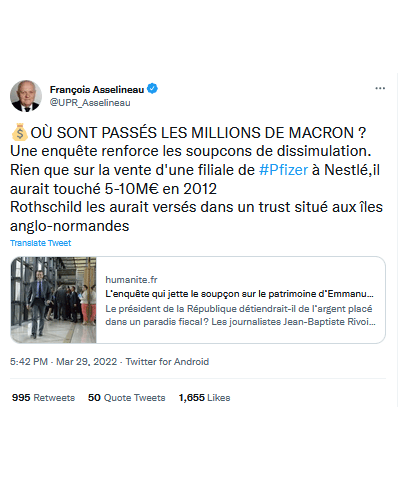The image size is (405, 492).
Task: Click the blue verified badge icon
Action: pyautogui.click(x=152, y=89)
